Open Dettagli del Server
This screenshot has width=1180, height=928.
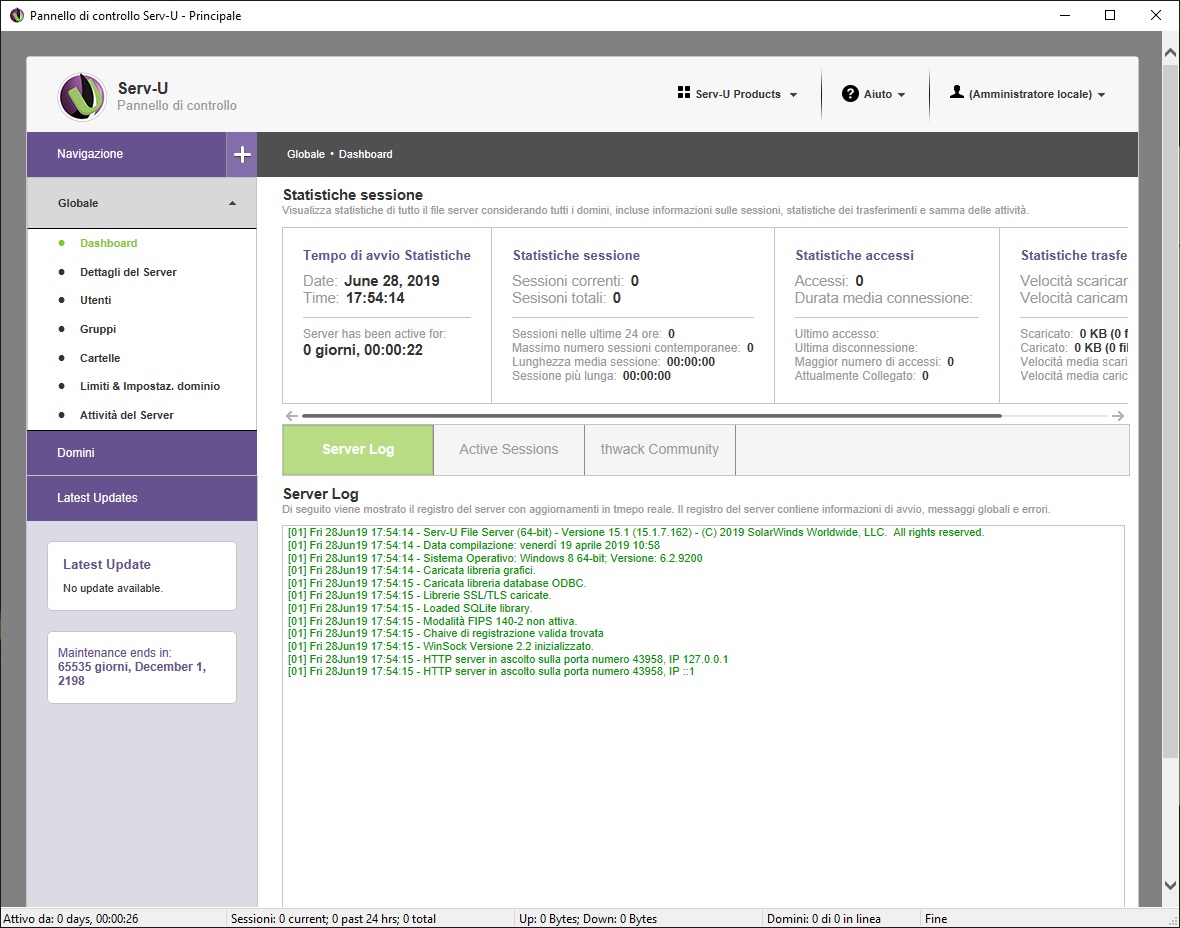[128, 272]
